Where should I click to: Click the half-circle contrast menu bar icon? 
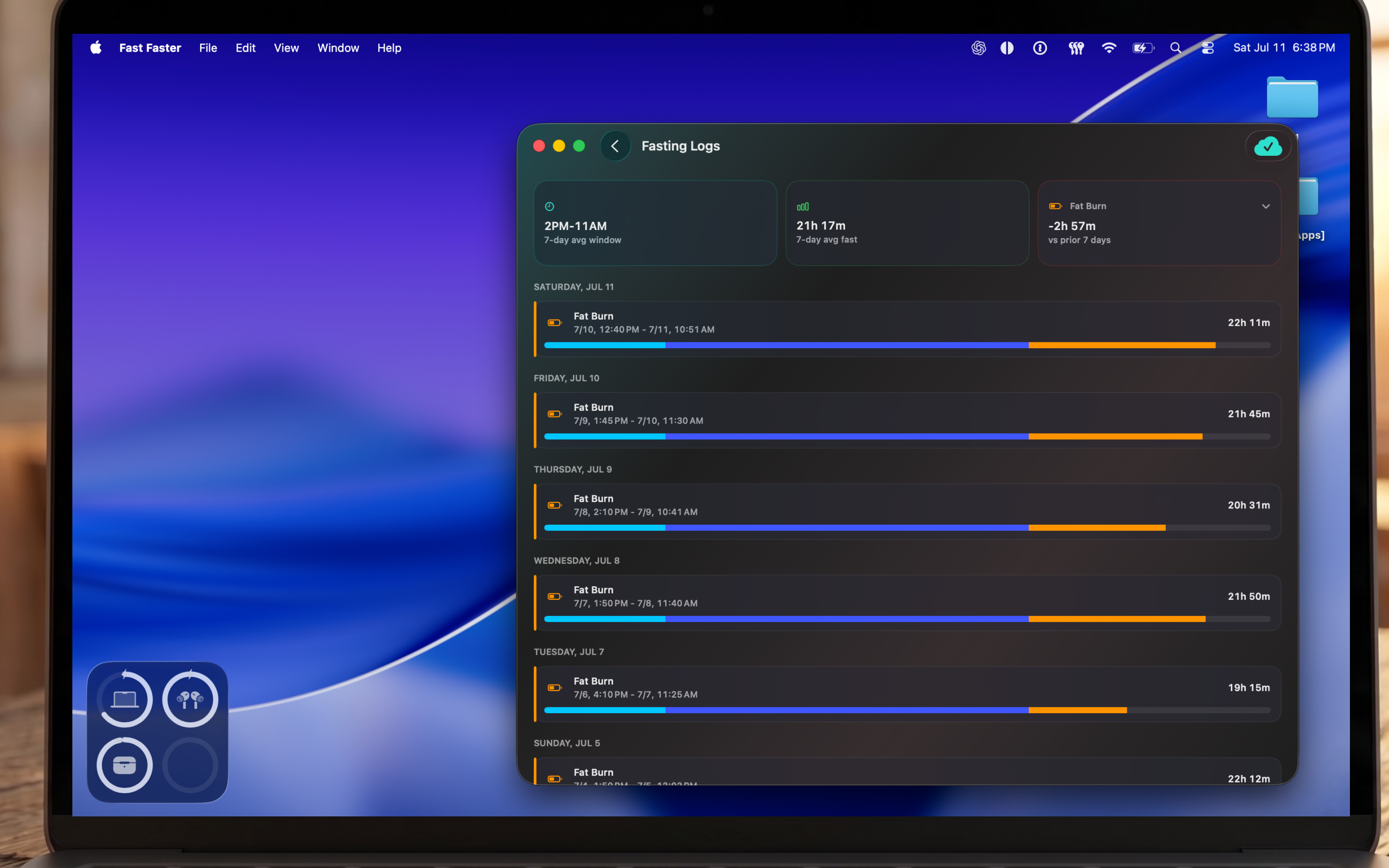coord(1008,48)
